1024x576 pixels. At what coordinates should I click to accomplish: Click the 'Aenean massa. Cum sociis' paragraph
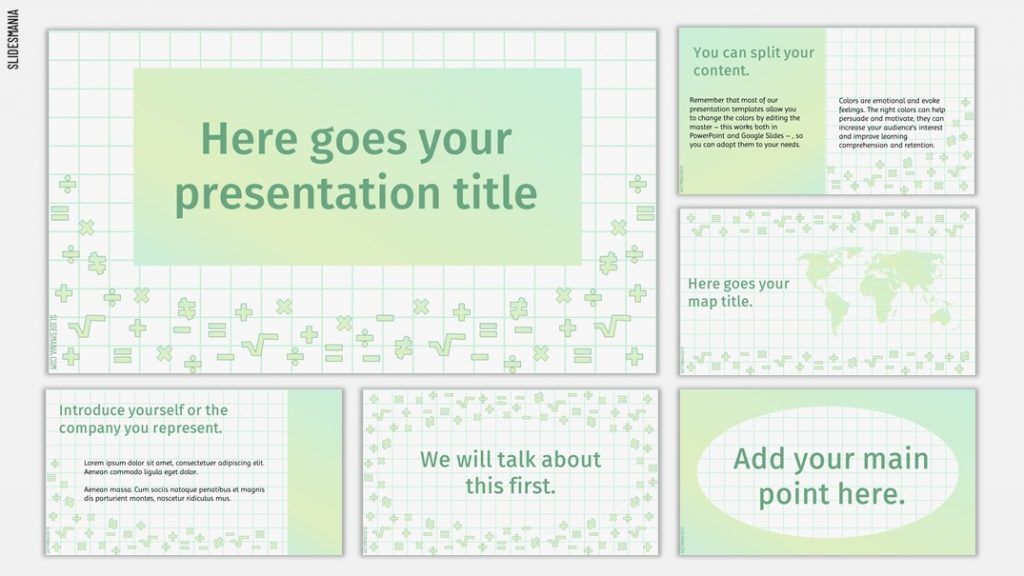(x=174, y=494)
